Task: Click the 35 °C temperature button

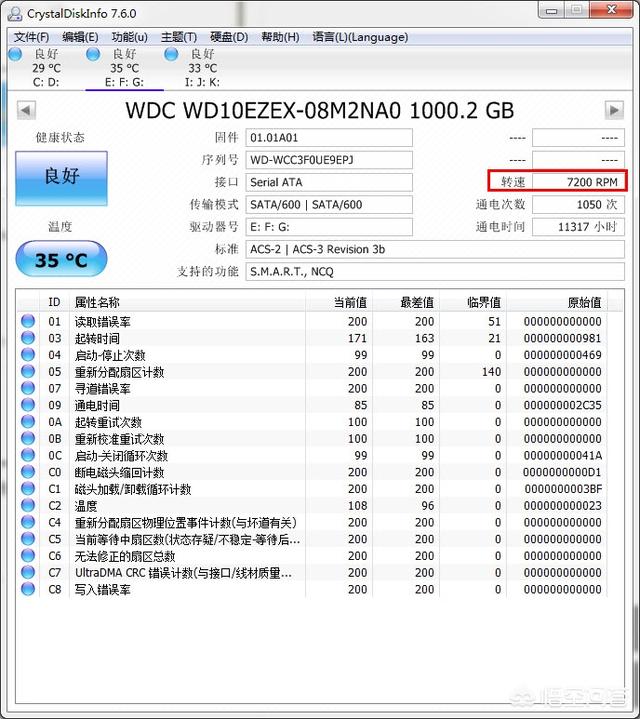Action: (61, 259)
